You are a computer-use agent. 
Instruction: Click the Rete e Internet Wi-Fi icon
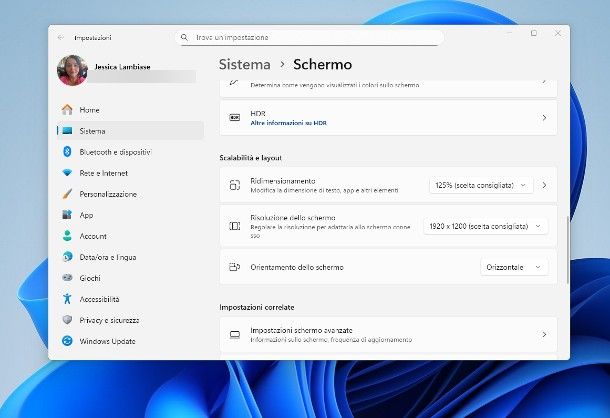pos(67,173)
